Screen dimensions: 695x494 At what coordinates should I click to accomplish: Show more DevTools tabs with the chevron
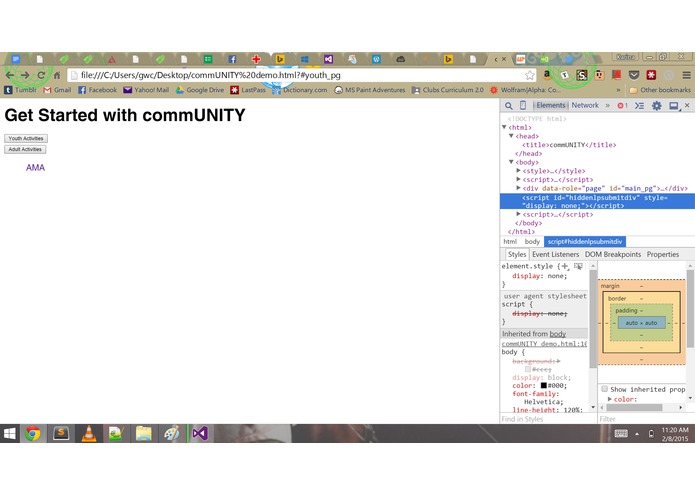(x=607, y=105)
